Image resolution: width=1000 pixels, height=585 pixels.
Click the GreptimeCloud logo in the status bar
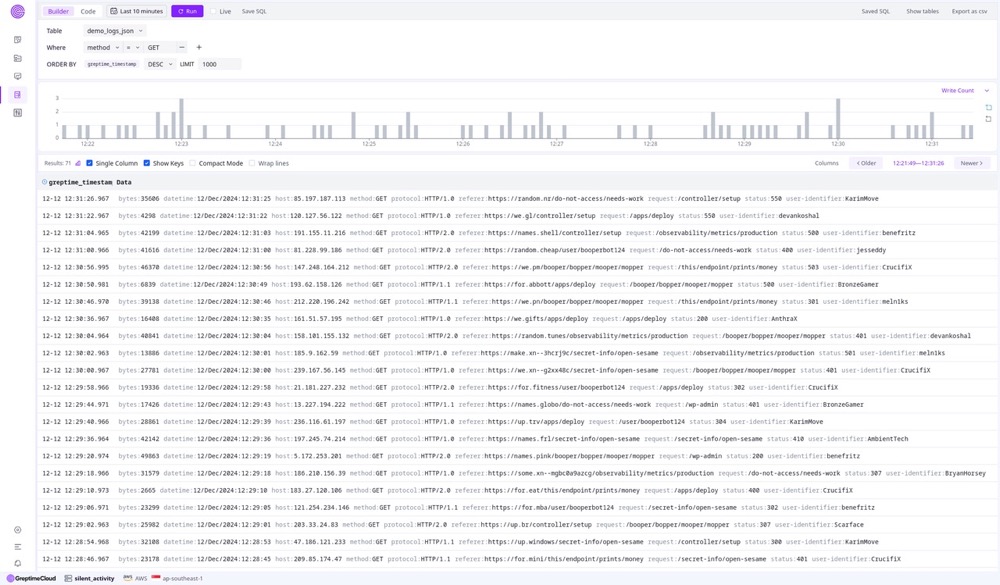tap(33, 578)
